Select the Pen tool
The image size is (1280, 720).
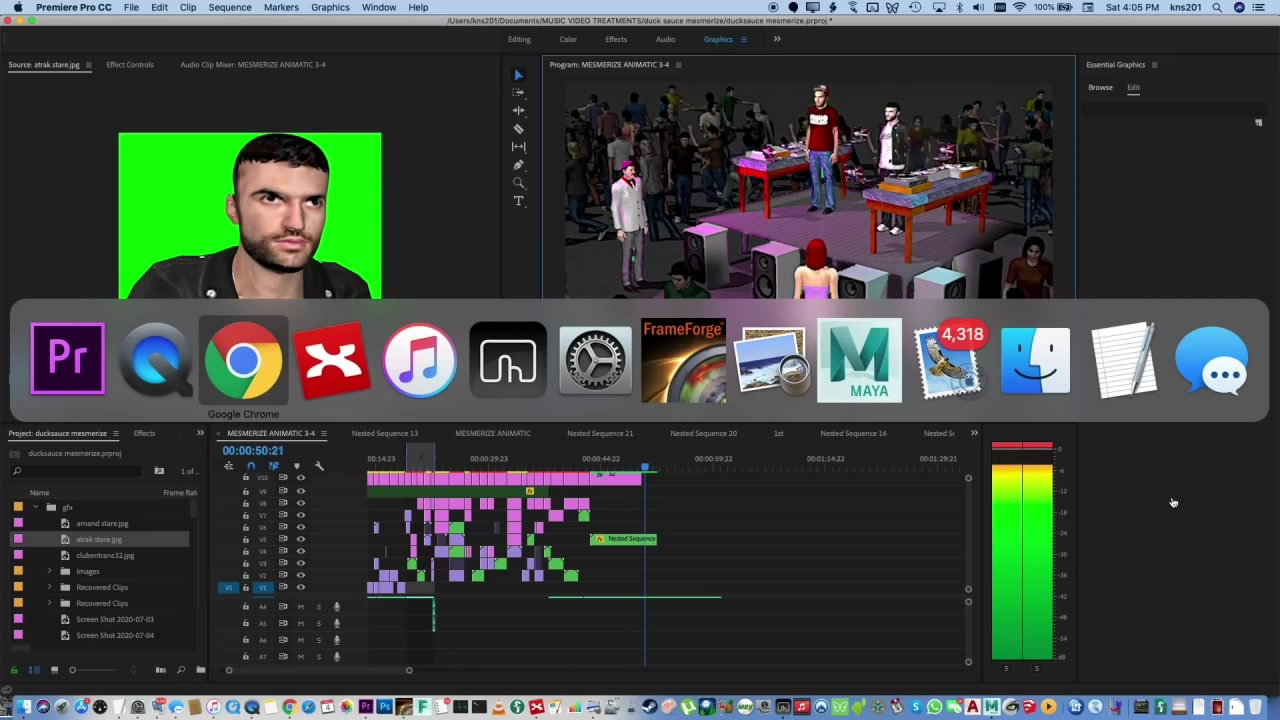click(x=518, y=165)
